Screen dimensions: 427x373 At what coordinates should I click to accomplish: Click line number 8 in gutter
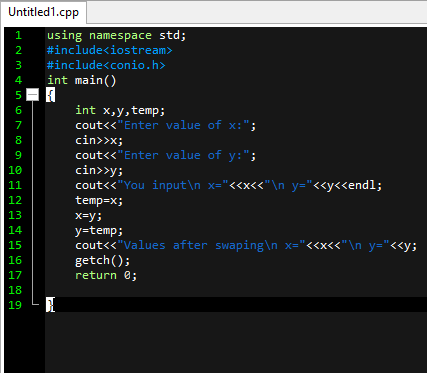(x=18, y=140)
